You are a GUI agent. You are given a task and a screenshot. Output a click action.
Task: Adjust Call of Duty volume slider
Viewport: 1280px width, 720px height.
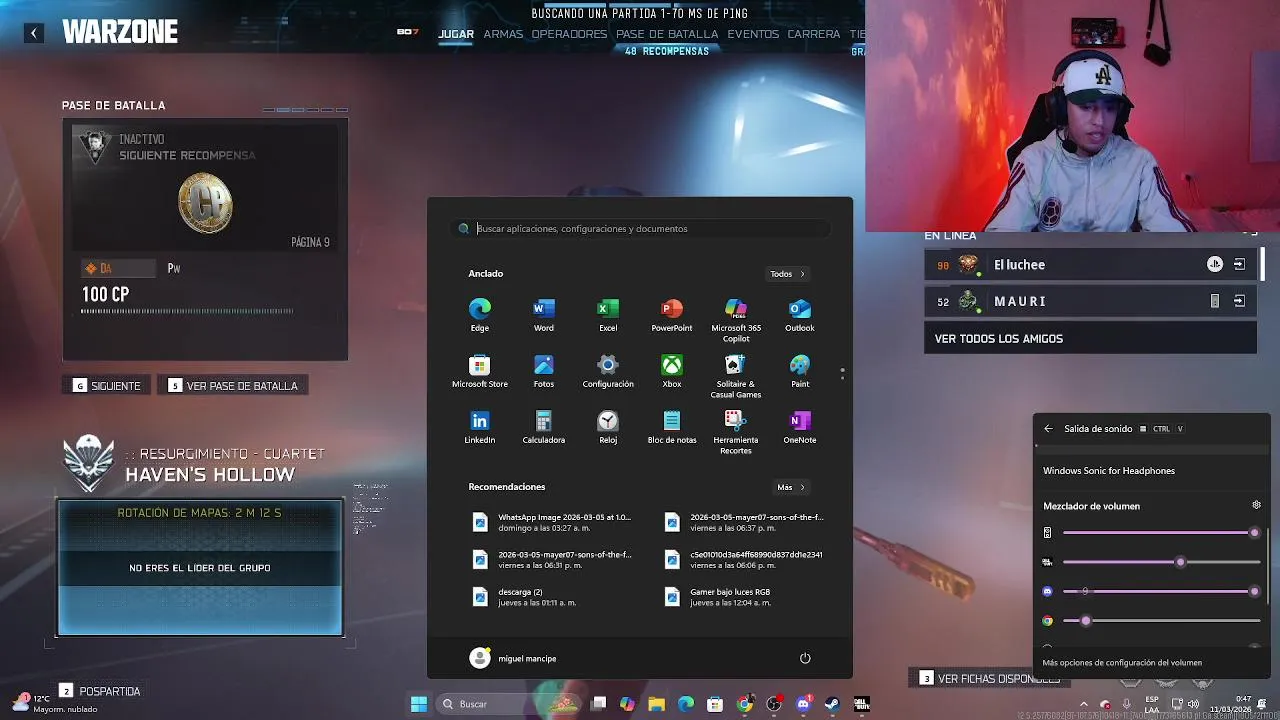pos(1159,562)
